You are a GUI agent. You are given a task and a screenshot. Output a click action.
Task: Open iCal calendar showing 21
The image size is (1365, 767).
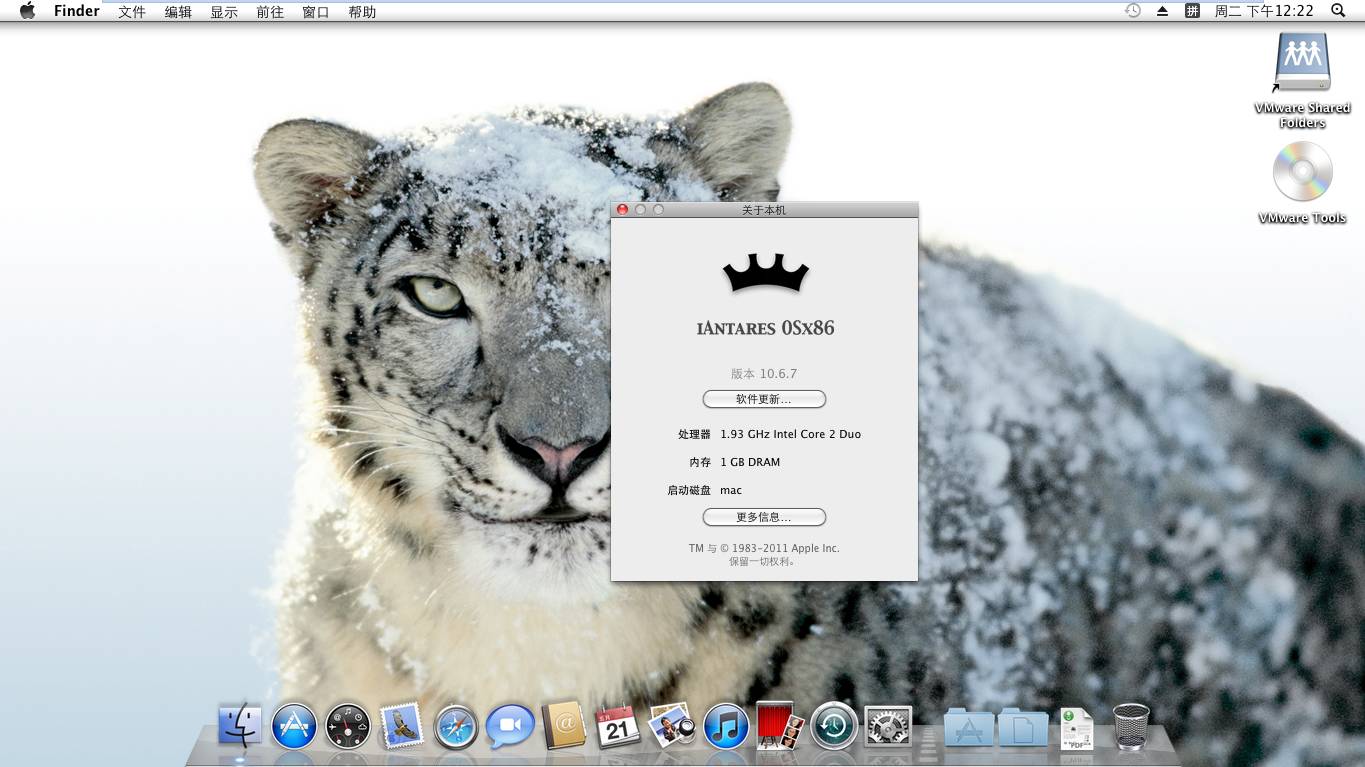coord(618,727)
